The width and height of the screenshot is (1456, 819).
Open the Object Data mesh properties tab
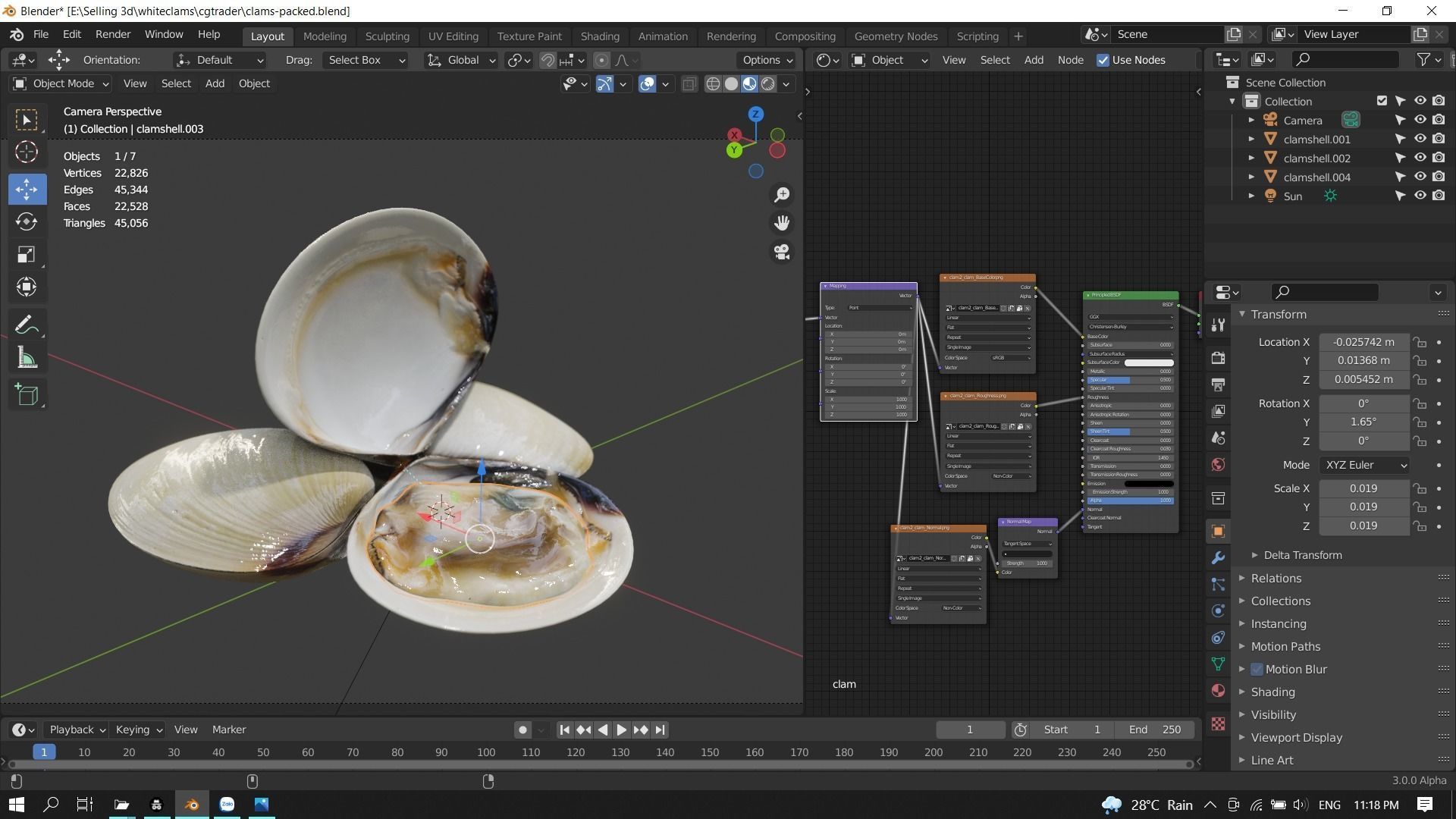(1219, 664)
